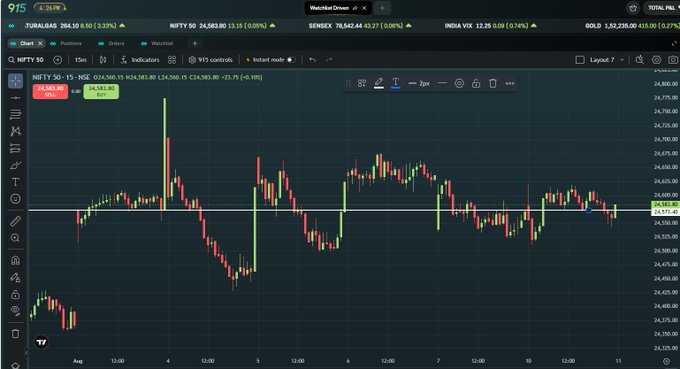
Task: Select the trend line drawing tool
Action: click(x=15, y=98)
